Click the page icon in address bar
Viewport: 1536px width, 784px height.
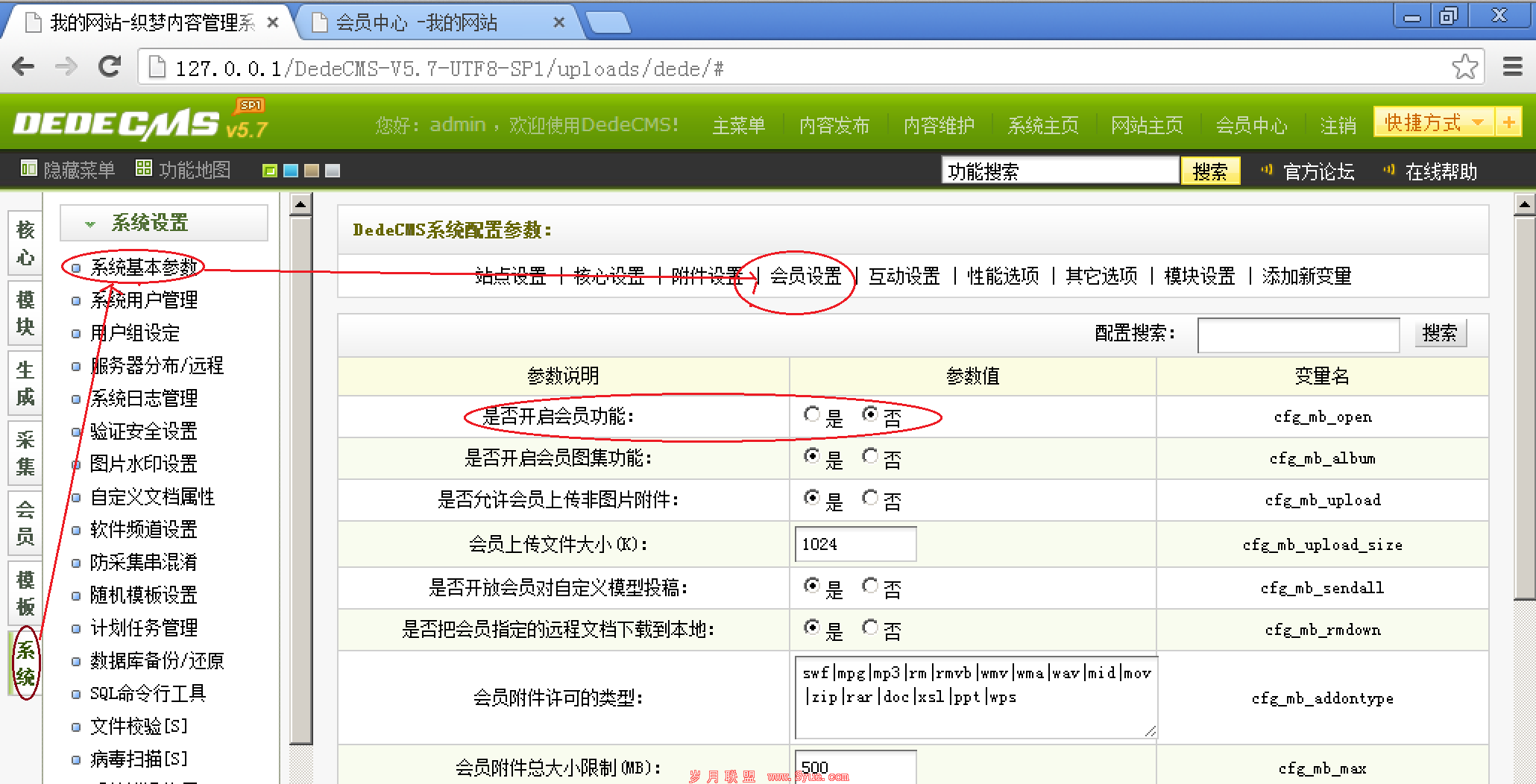point(157,68)
